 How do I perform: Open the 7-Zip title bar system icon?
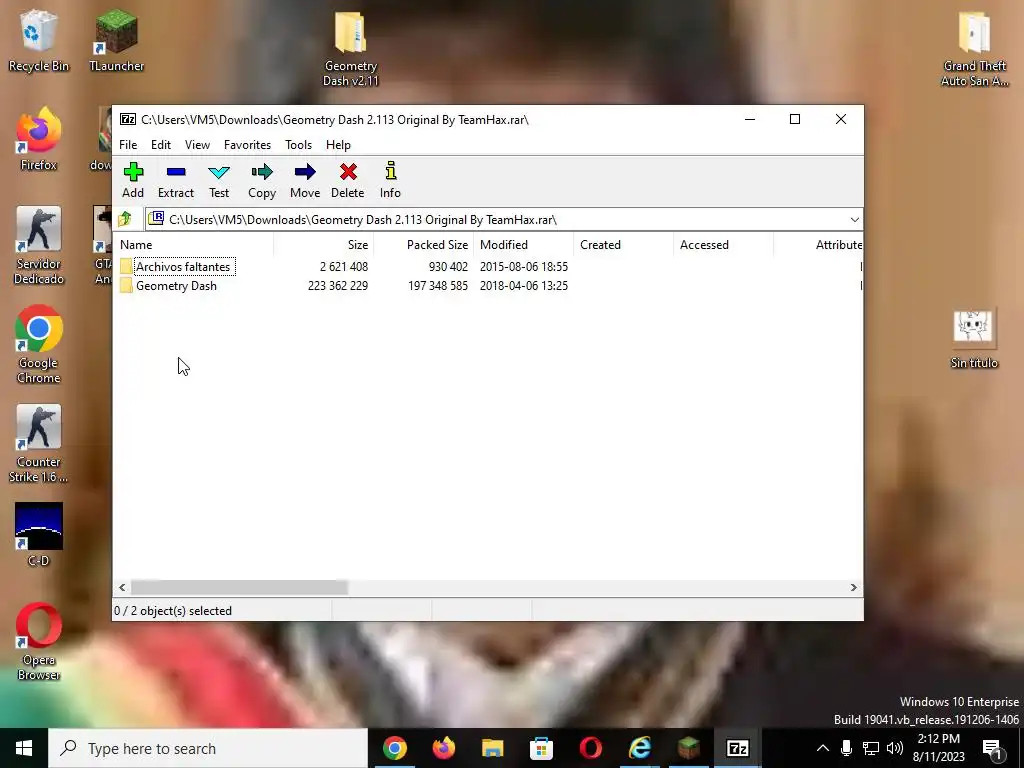128,120
